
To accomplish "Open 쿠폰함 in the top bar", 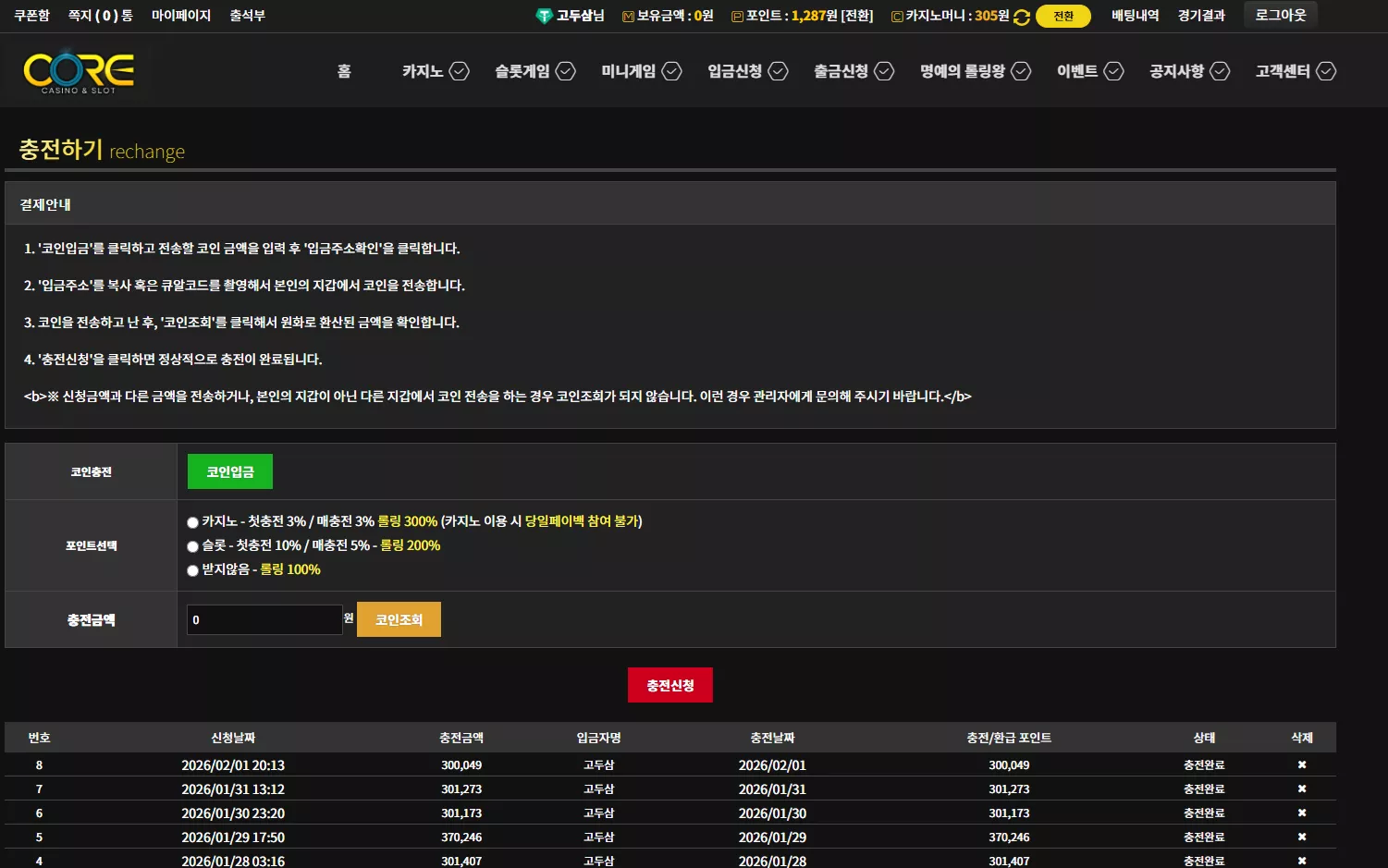I will coord(31,16).
